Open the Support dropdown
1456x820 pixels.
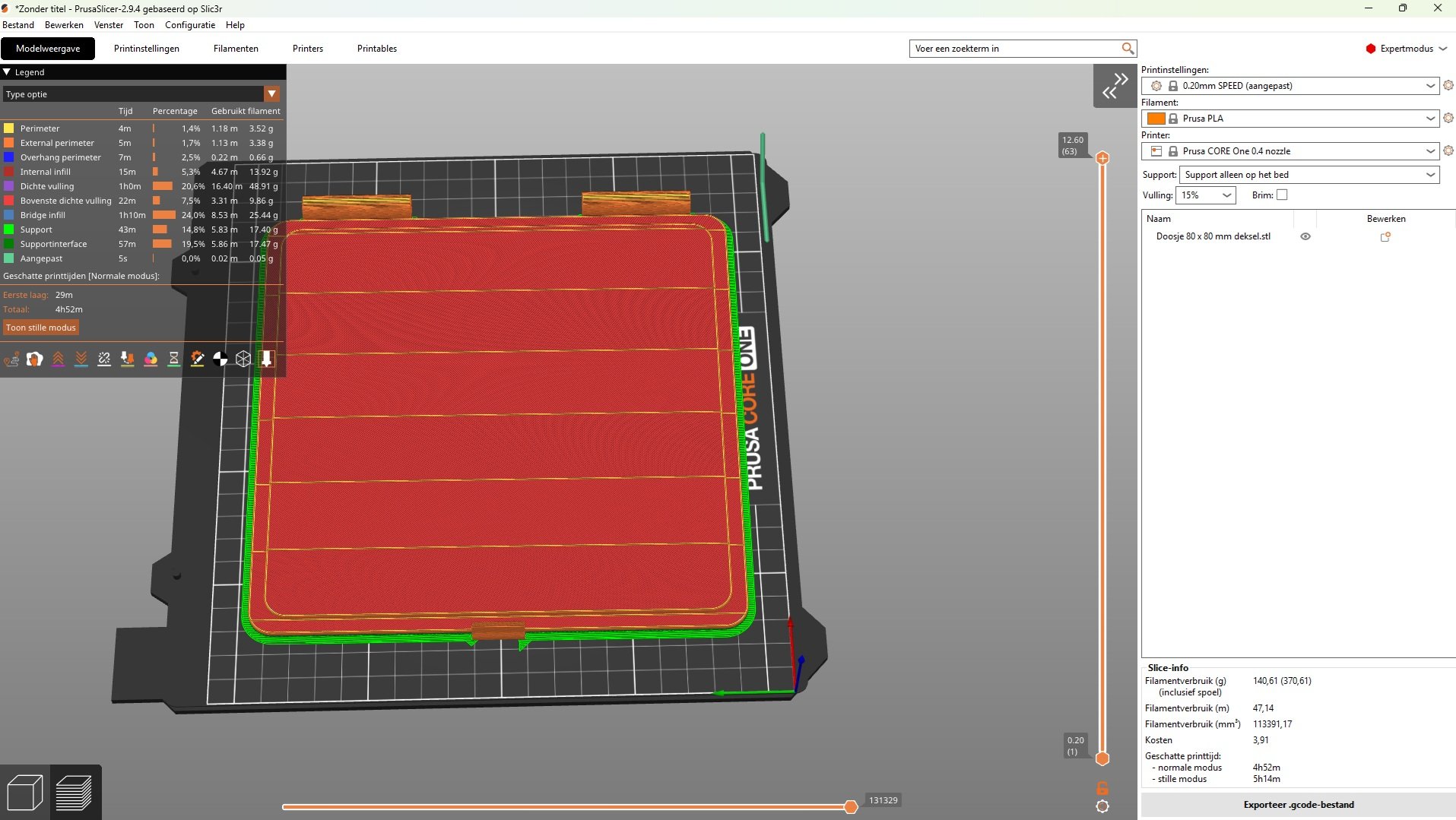[1309, 175]
